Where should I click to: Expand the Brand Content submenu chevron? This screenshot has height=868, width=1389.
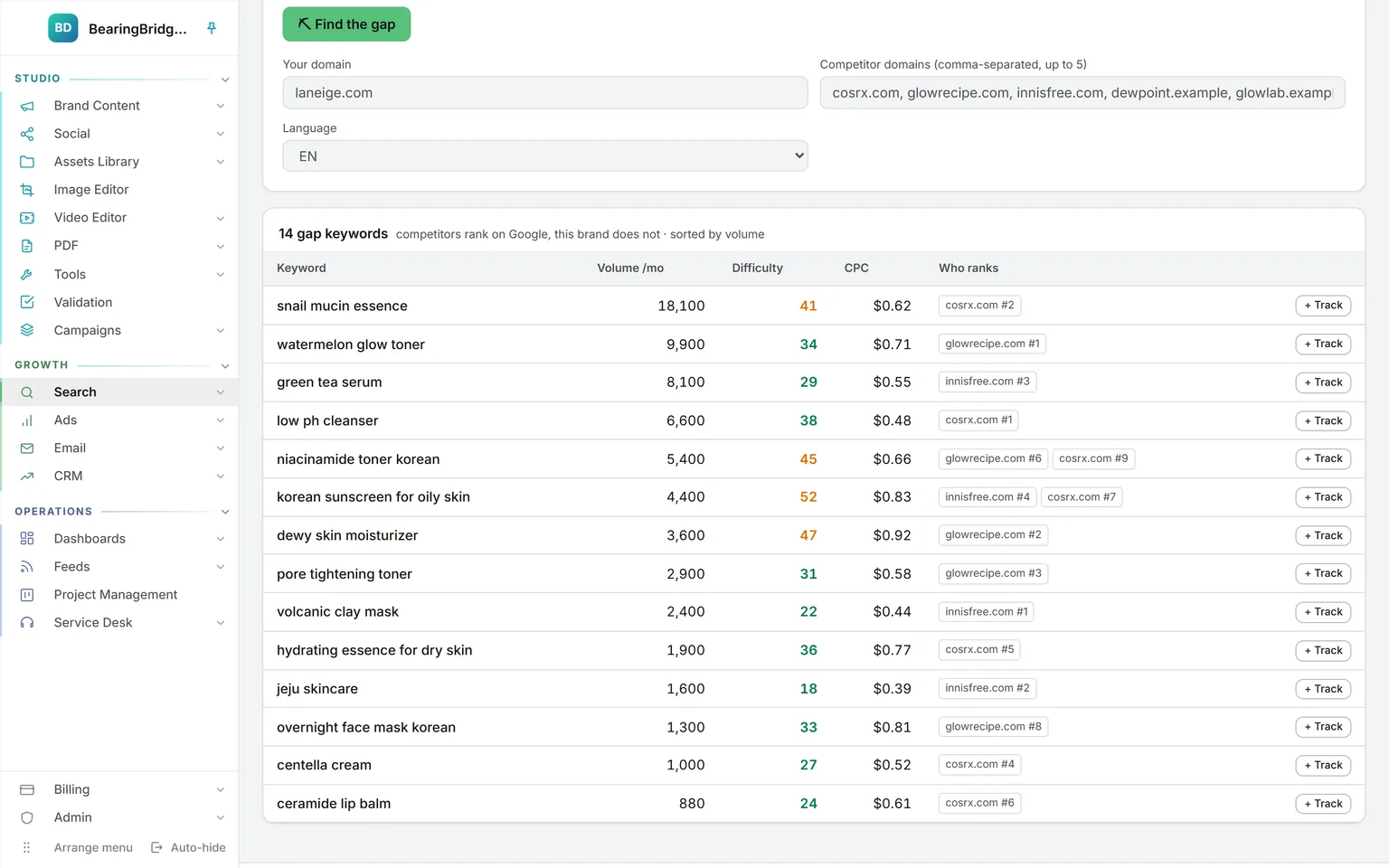(221, 106)
